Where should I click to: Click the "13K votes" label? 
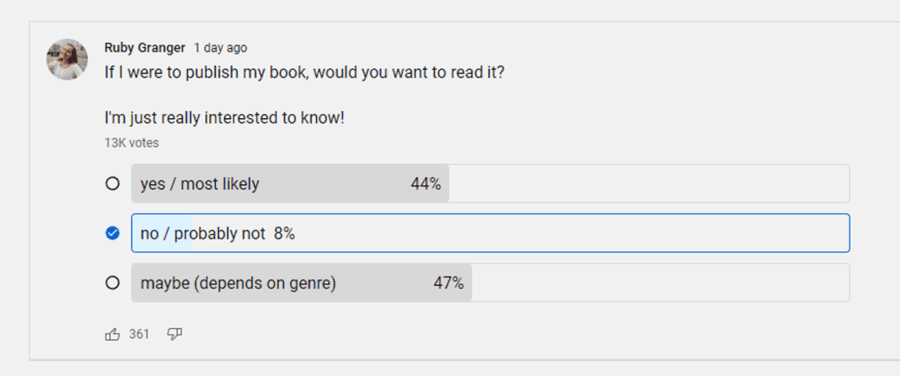click(x=131, y=143)
